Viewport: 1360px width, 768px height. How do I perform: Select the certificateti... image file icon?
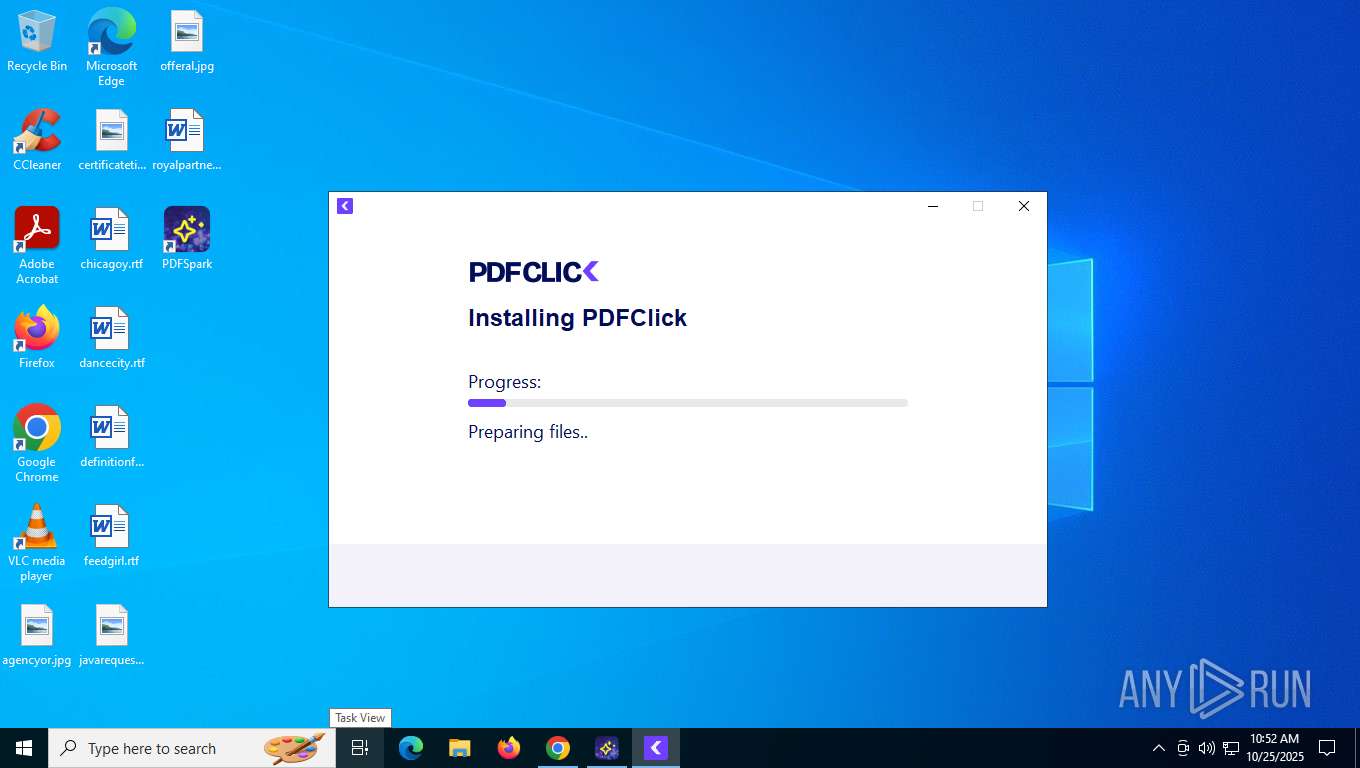(112, 140)
